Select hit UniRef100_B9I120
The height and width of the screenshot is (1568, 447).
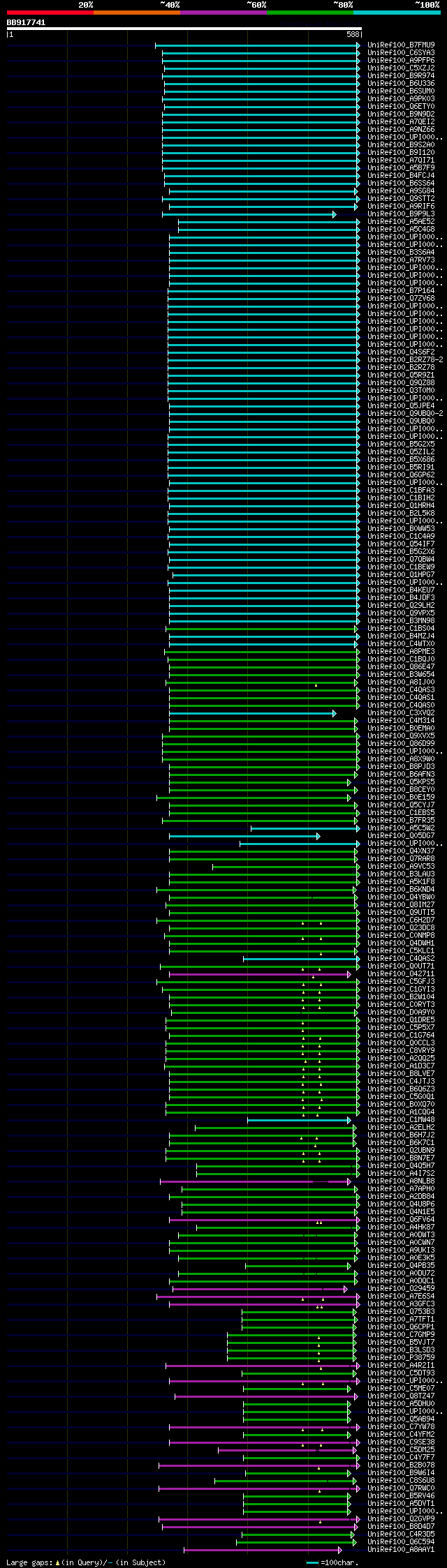tap(401, 152)
